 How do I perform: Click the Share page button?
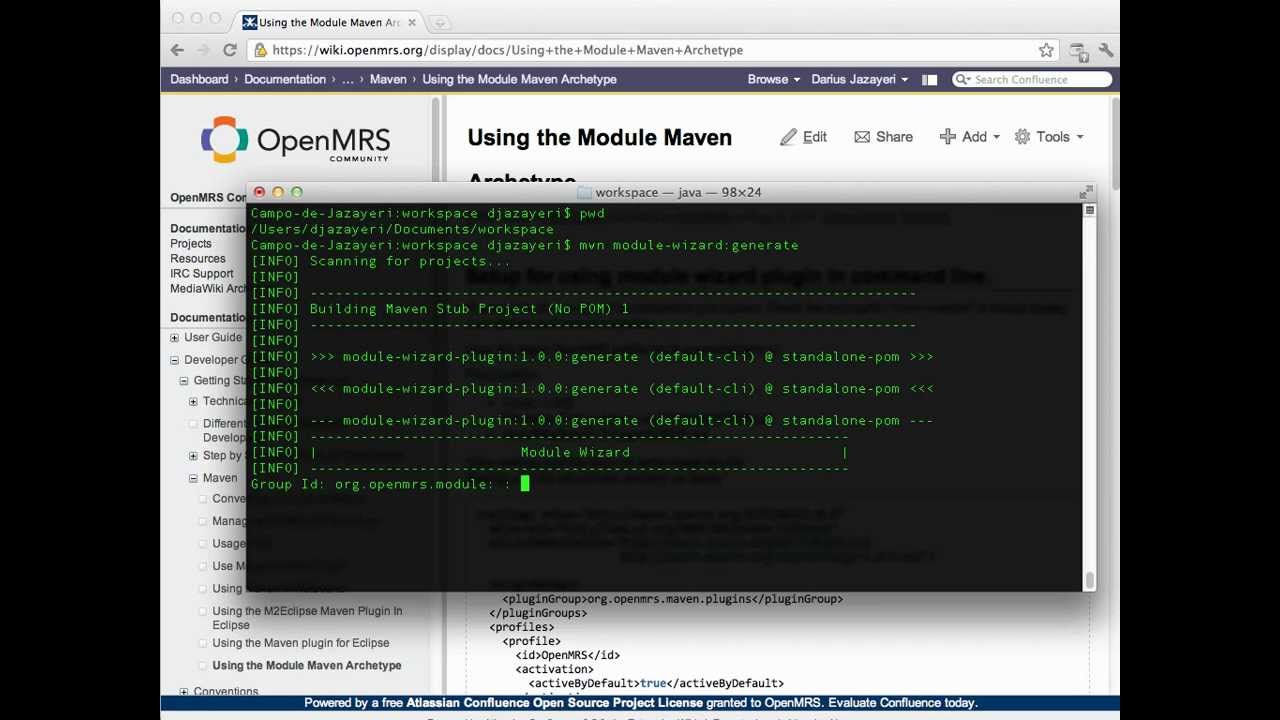883,137
